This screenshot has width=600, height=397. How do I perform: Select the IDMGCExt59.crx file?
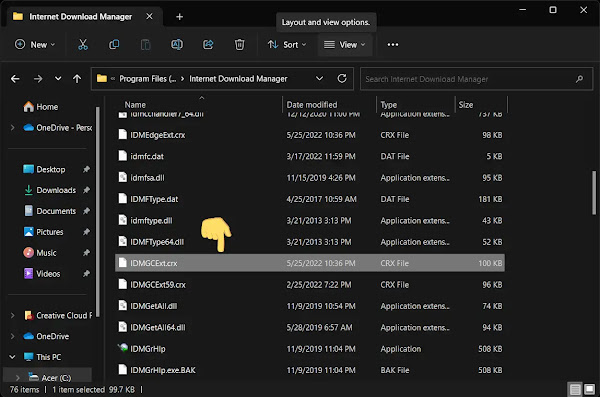[x=310, y=284]
